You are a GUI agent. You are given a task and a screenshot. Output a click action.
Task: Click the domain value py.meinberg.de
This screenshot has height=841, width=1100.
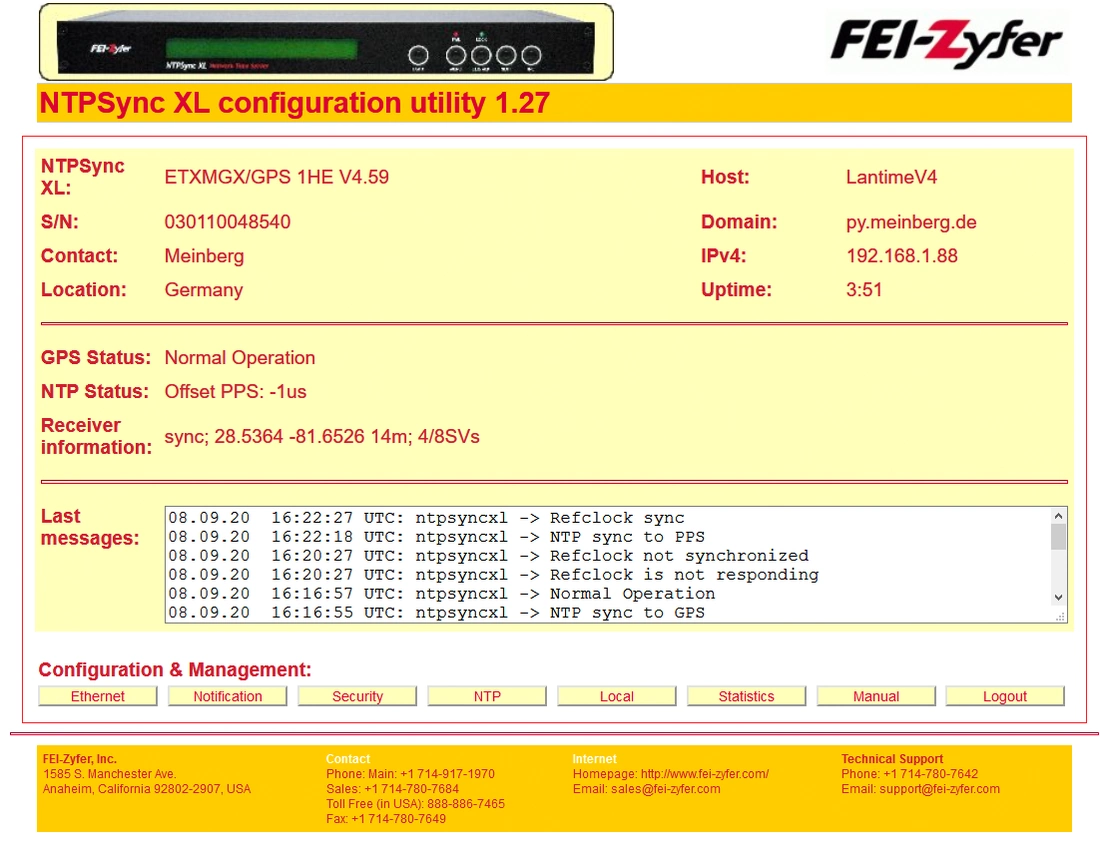[x=911, y=222]
